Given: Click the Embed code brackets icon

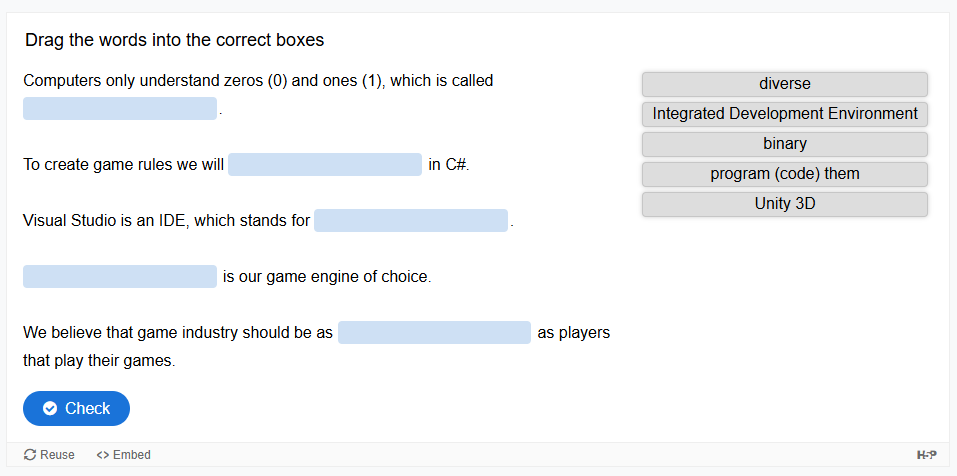Looking at the screenshot, I should pos(102,455).
